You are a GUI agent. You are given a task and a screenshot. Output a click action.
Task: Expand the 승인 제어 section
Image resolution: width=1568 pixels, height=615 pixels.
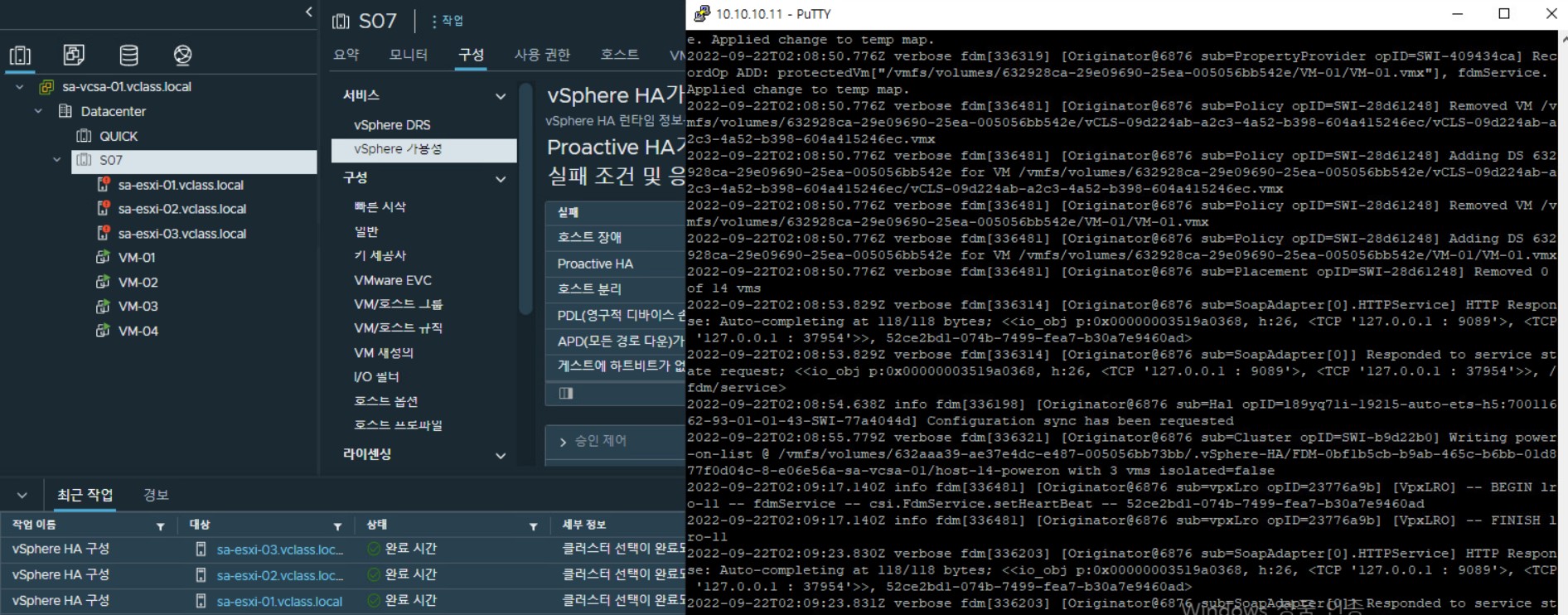[563, 442]
